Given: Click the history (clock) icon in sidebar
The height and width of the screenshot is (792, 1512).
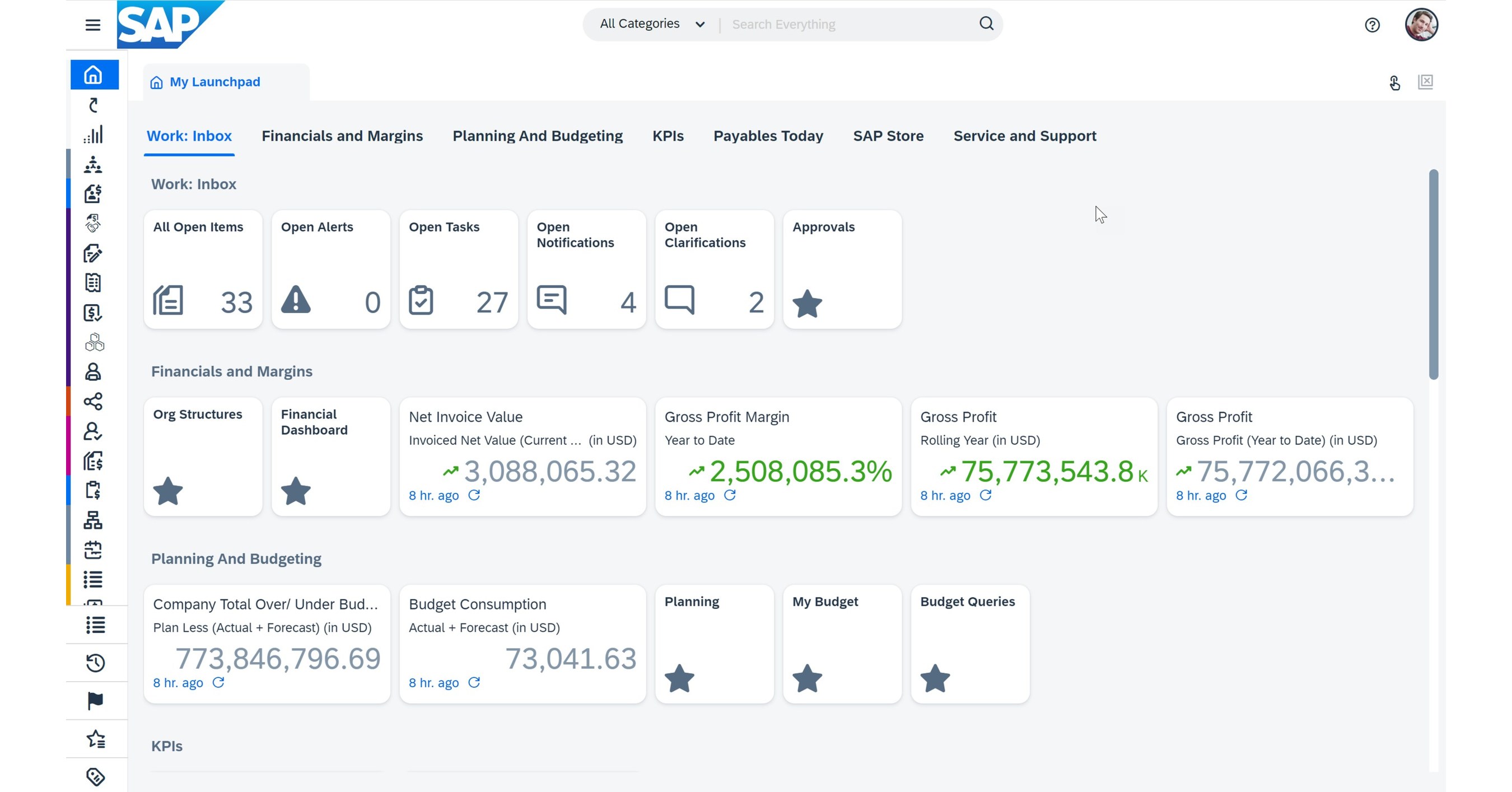Looking at the screenshot, I should pos(94,663).
